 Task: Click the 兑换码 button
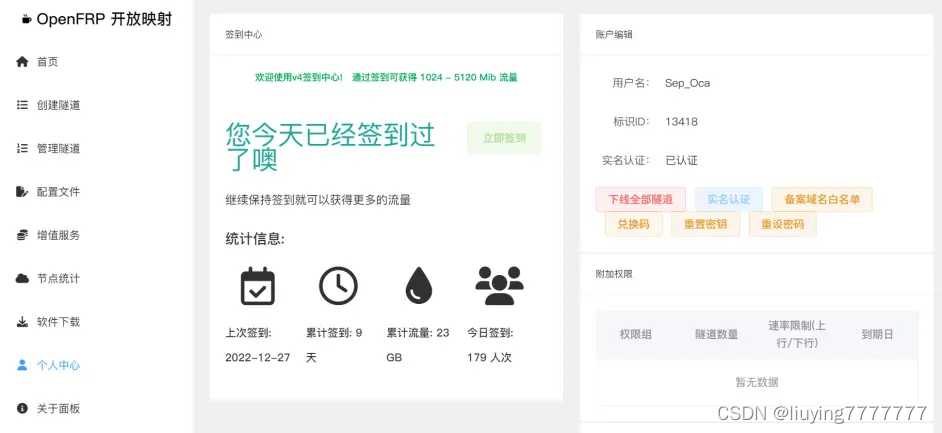[633, 224]
